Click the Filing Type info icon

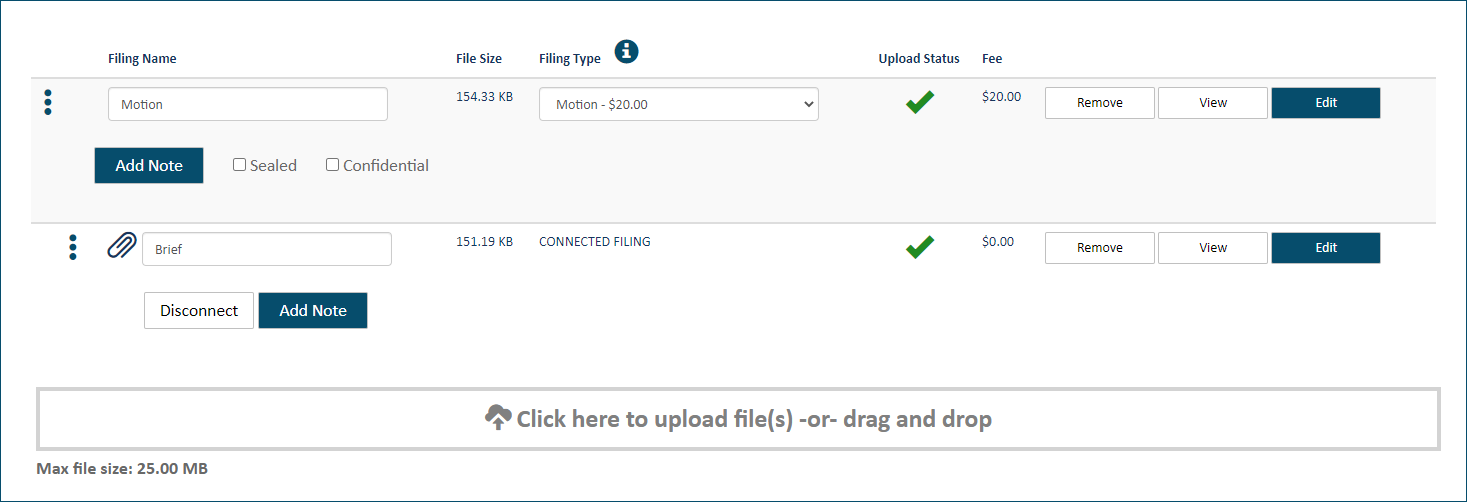[626, 51]
